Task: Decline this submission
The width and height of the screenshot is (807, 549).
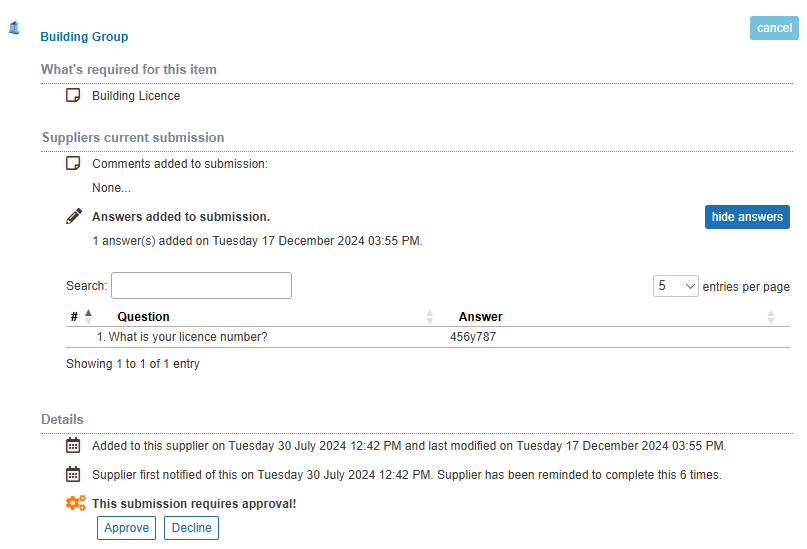Action: pyautogui.click(x=191, y=528)
